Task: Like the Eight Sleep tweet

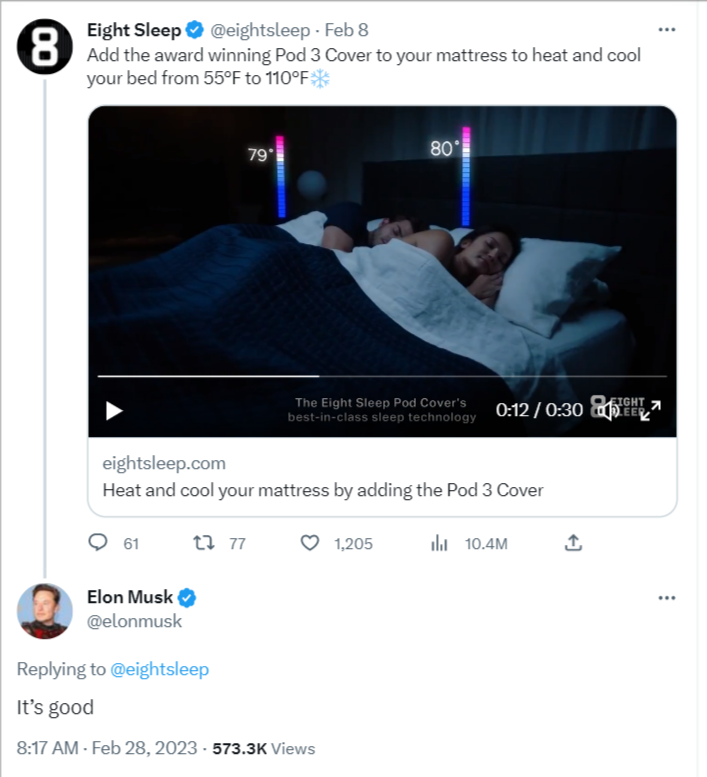Action: [x=310, y=543]
